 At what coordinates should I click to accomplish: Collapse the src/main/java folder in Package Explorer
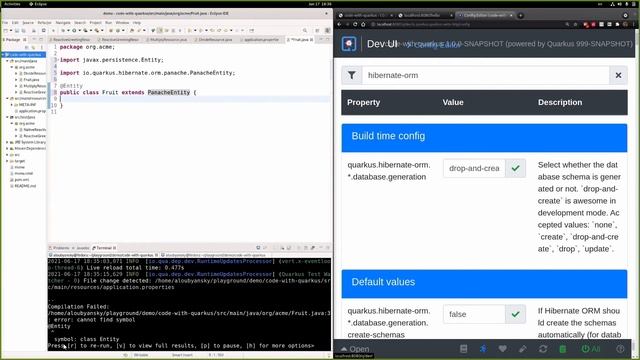coord(7,61)
